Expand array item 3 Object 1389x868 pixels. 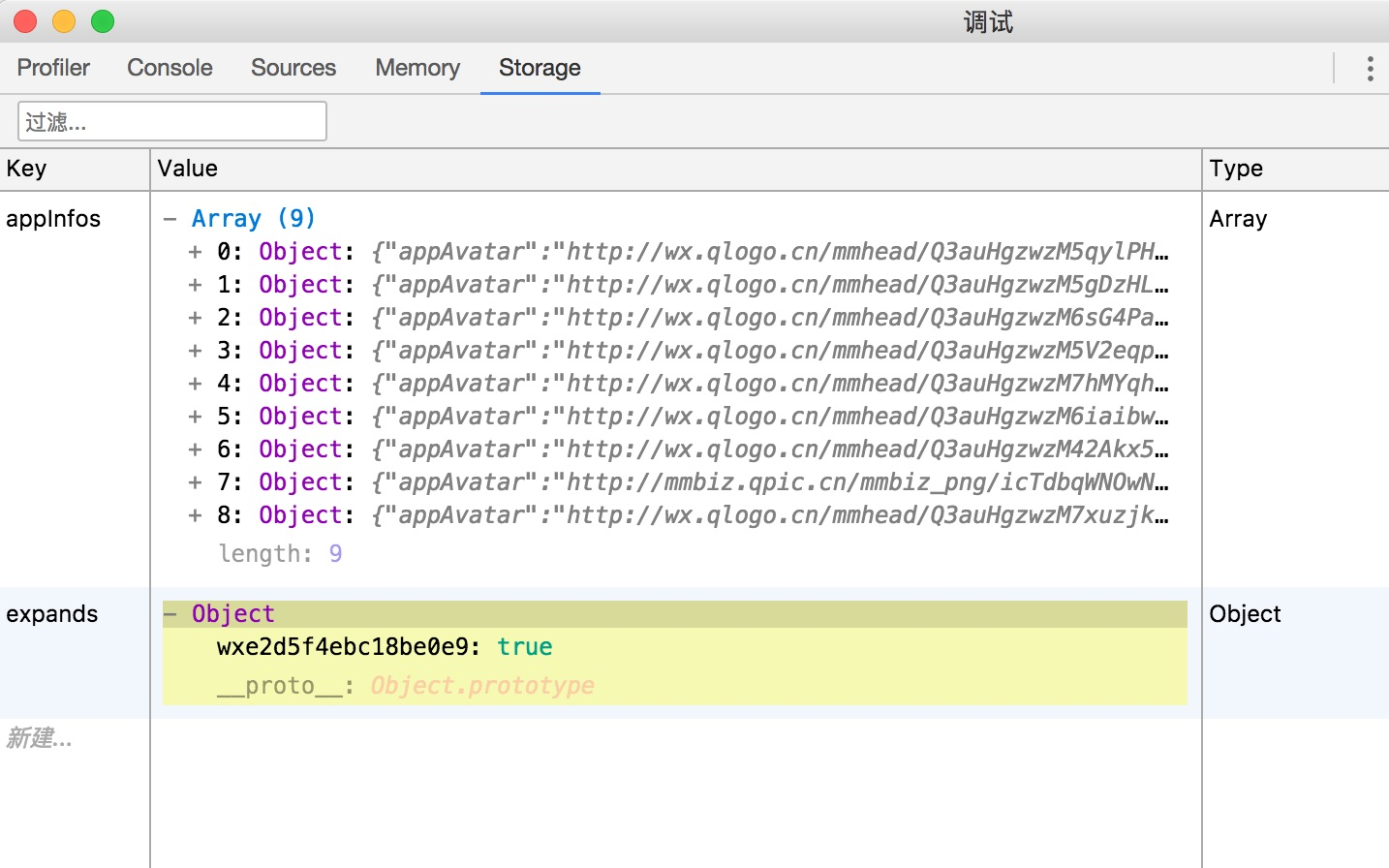[195, 351]
